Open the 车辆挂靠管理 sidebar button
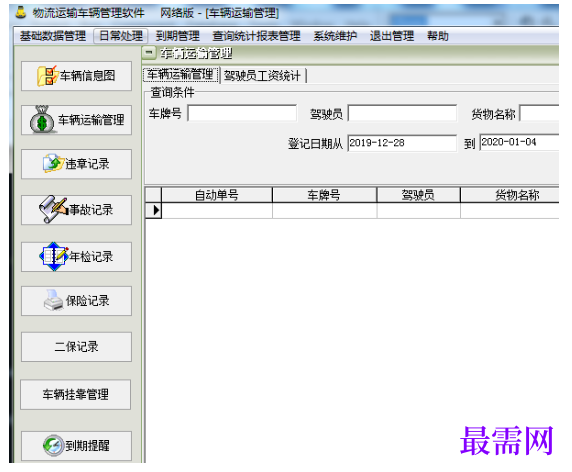Image resolution: width=572 pixels, height=472 pixels. pyautogui.click(x=76, y=394)
